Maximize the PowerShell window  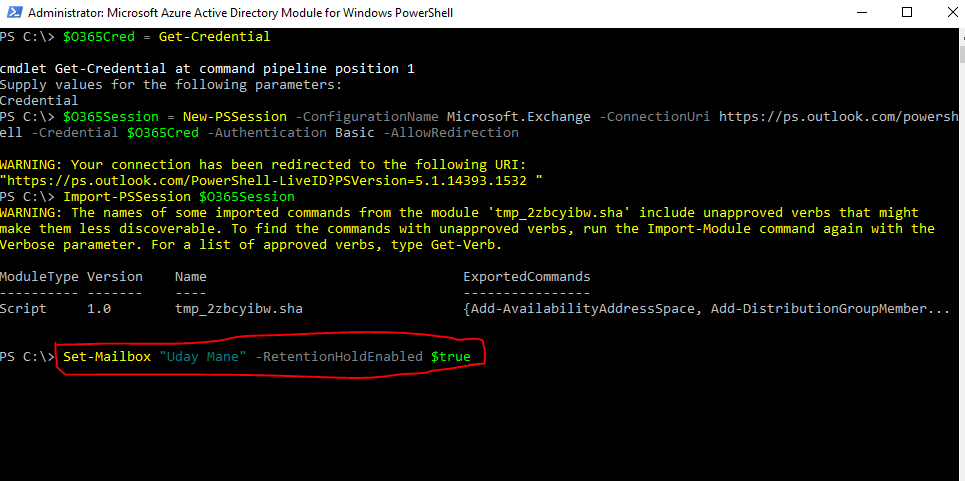[907, 12]
